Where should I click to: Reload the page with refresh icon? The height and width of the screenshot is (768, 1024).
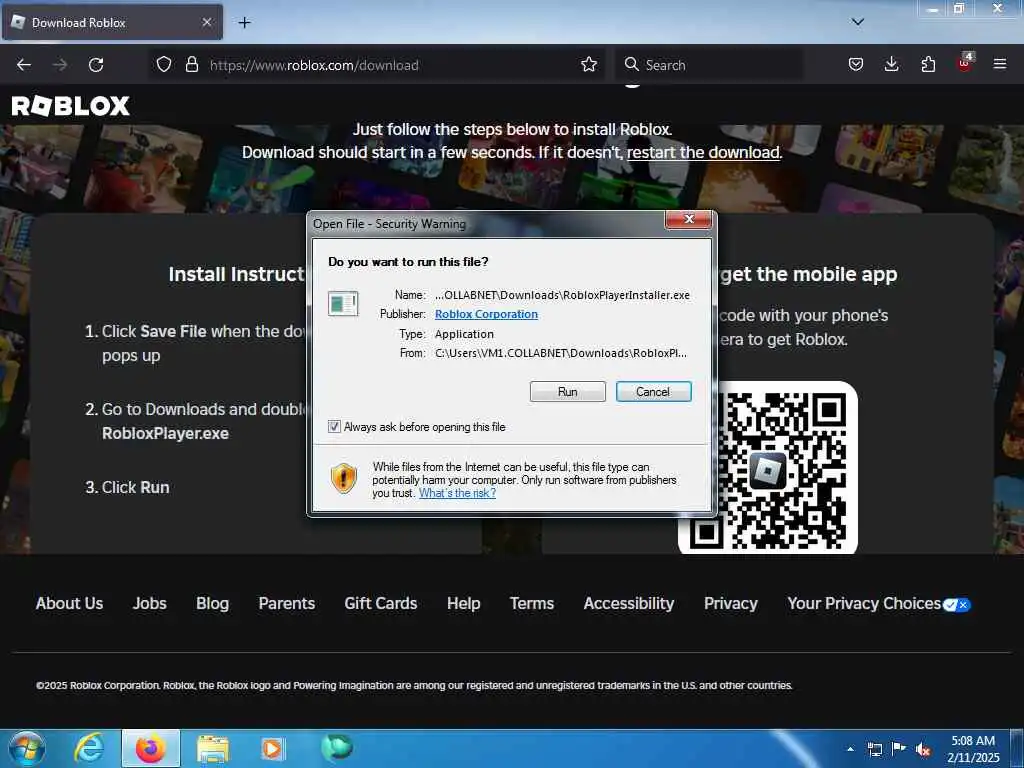tap(96, 65)
